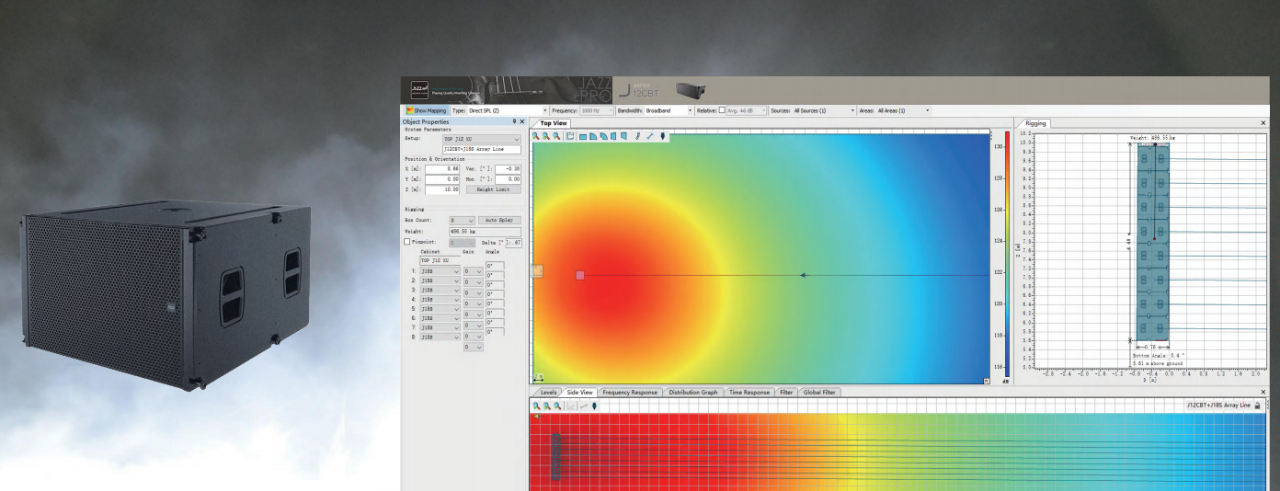Click the X [m] position input field
This screenshot has width=1280, height=491.
click(442, 169)
